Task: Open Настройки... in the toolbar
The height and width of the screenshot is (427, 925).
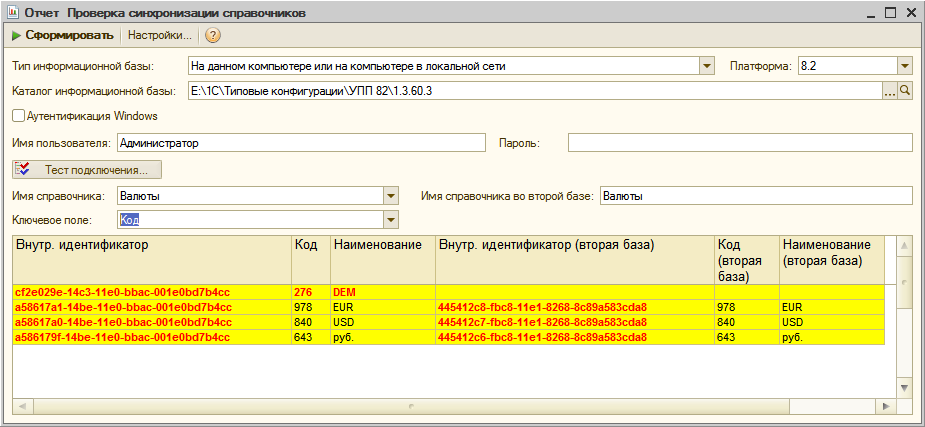Action: point(160,35)
